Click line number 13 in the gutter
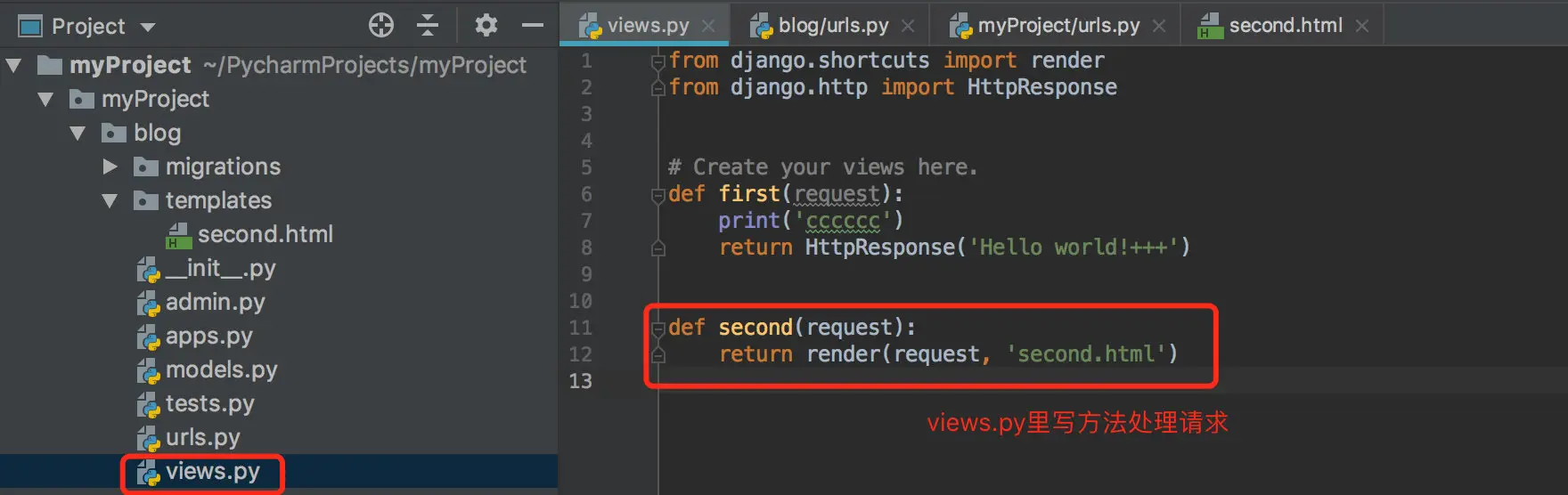Viewport: 1568px width, 495px height. tap(580, 381)
